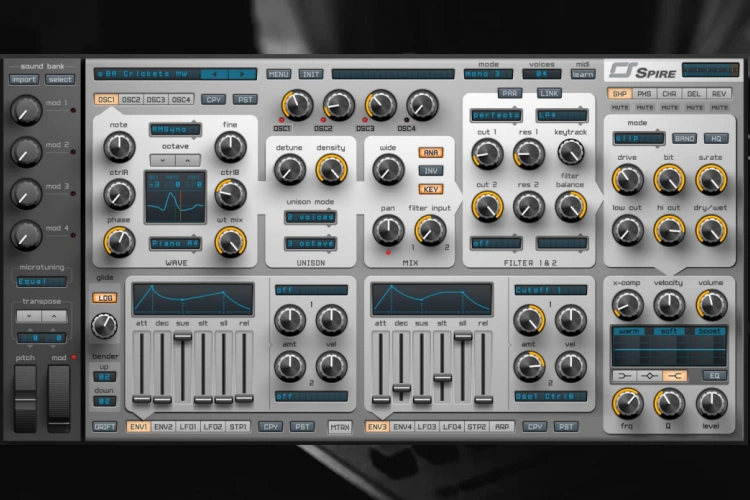Click the INIT button
The height and width of the screenshot is (500, 750).
point(311,74)
